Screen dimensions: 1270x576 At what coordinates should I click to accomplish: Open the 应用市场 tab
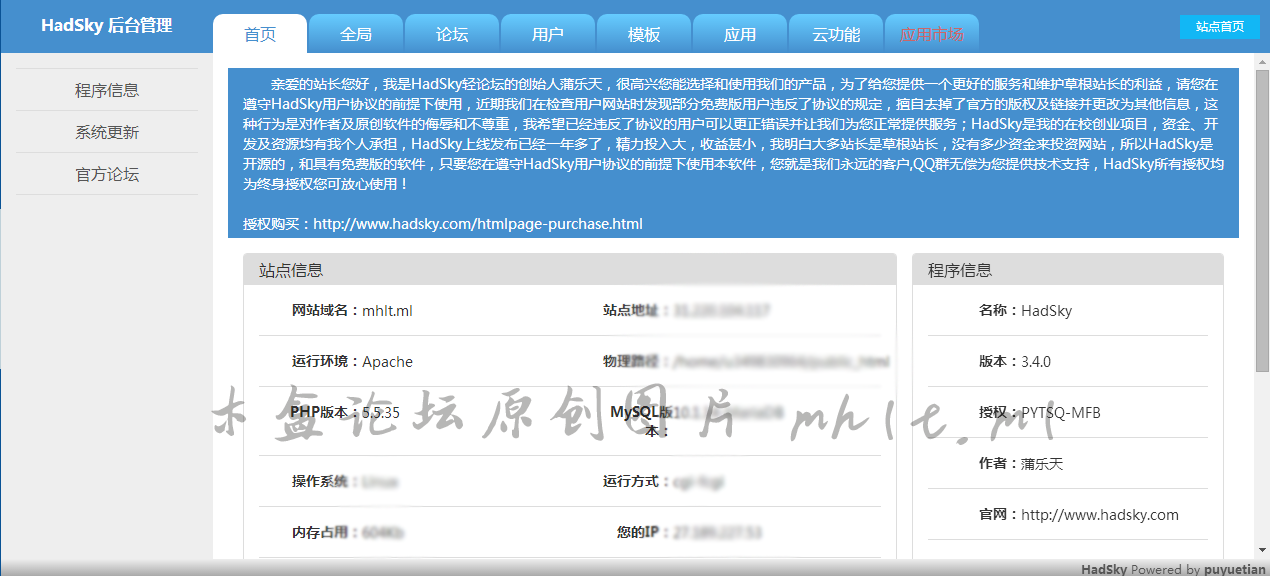pyautogui.click(x=932, y=34)
